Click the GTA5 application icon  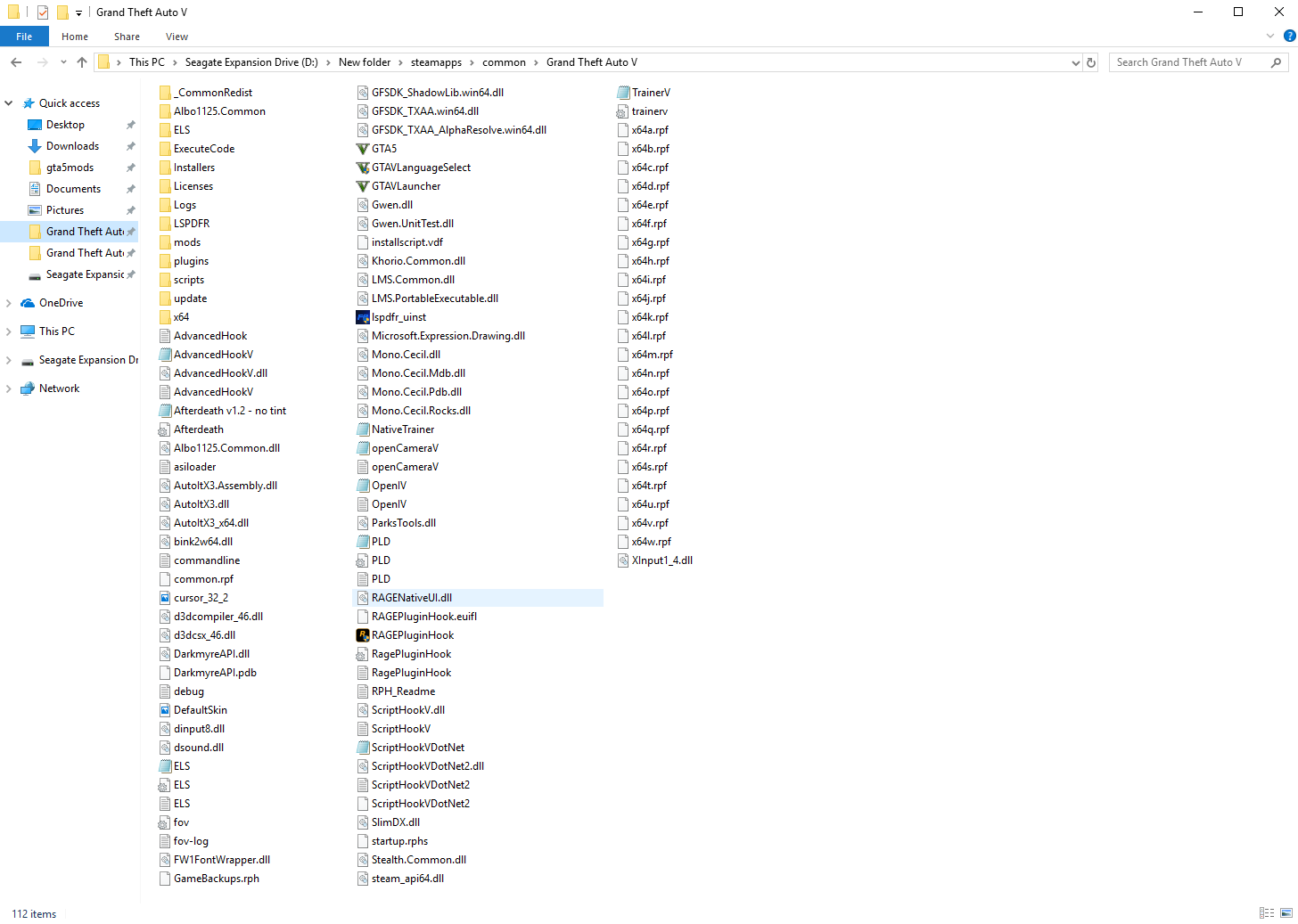click(362, 149)
